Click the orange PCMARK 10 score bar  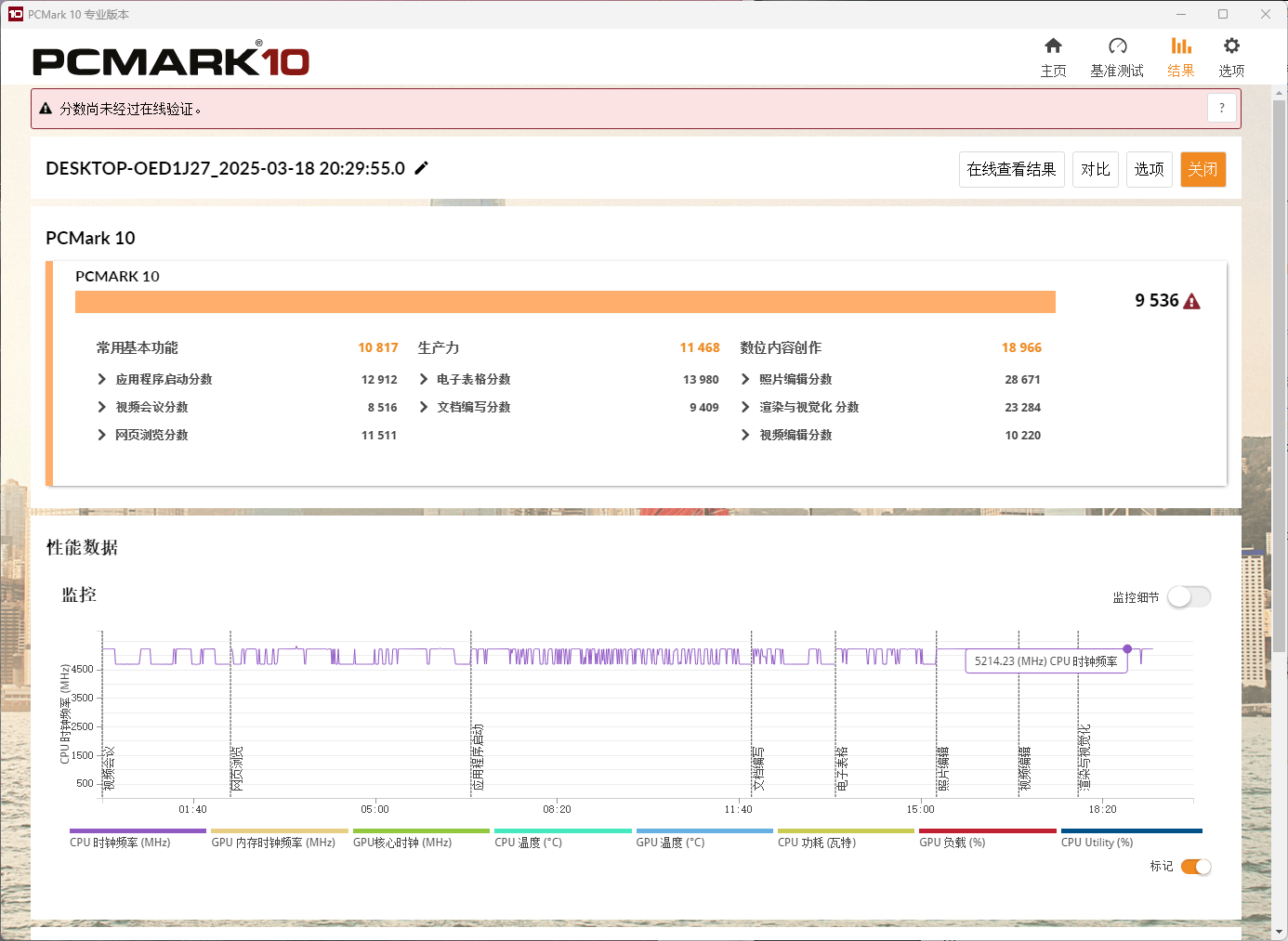click(565, 302)
